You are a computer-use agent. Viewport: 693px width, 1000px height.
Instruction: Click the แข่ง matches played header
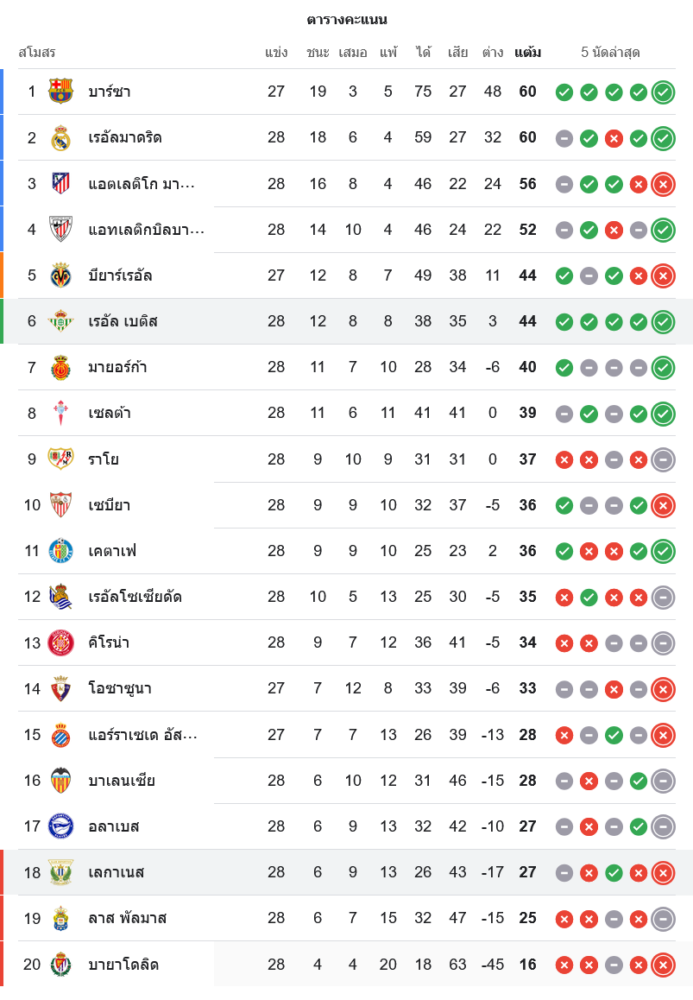[277, 52]
